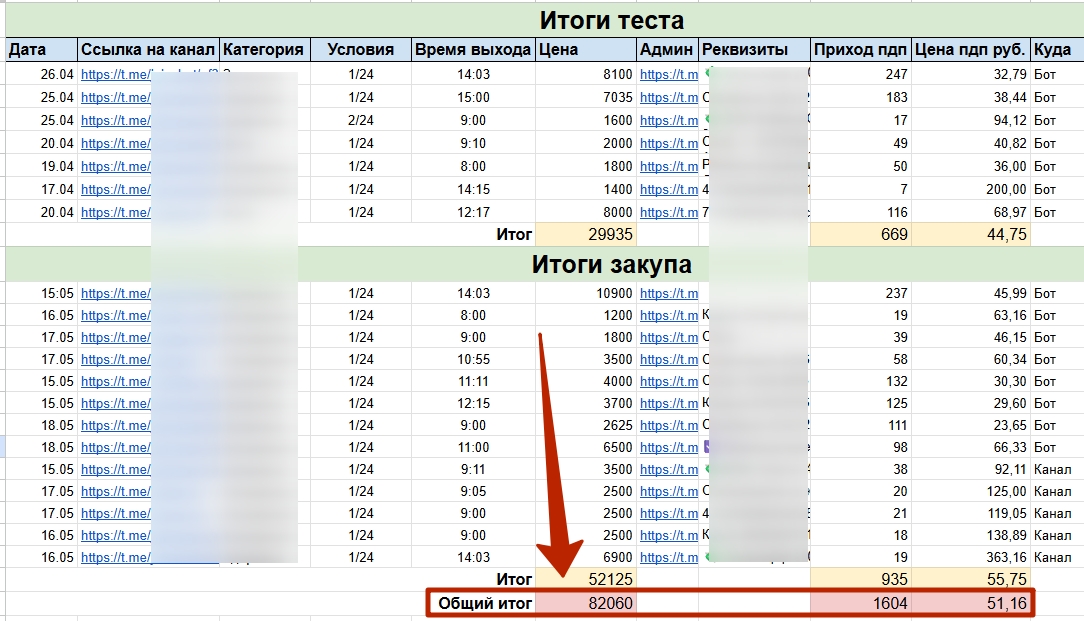
Task: Open the channel link in the 2625 price row
Action: (115, 425)
